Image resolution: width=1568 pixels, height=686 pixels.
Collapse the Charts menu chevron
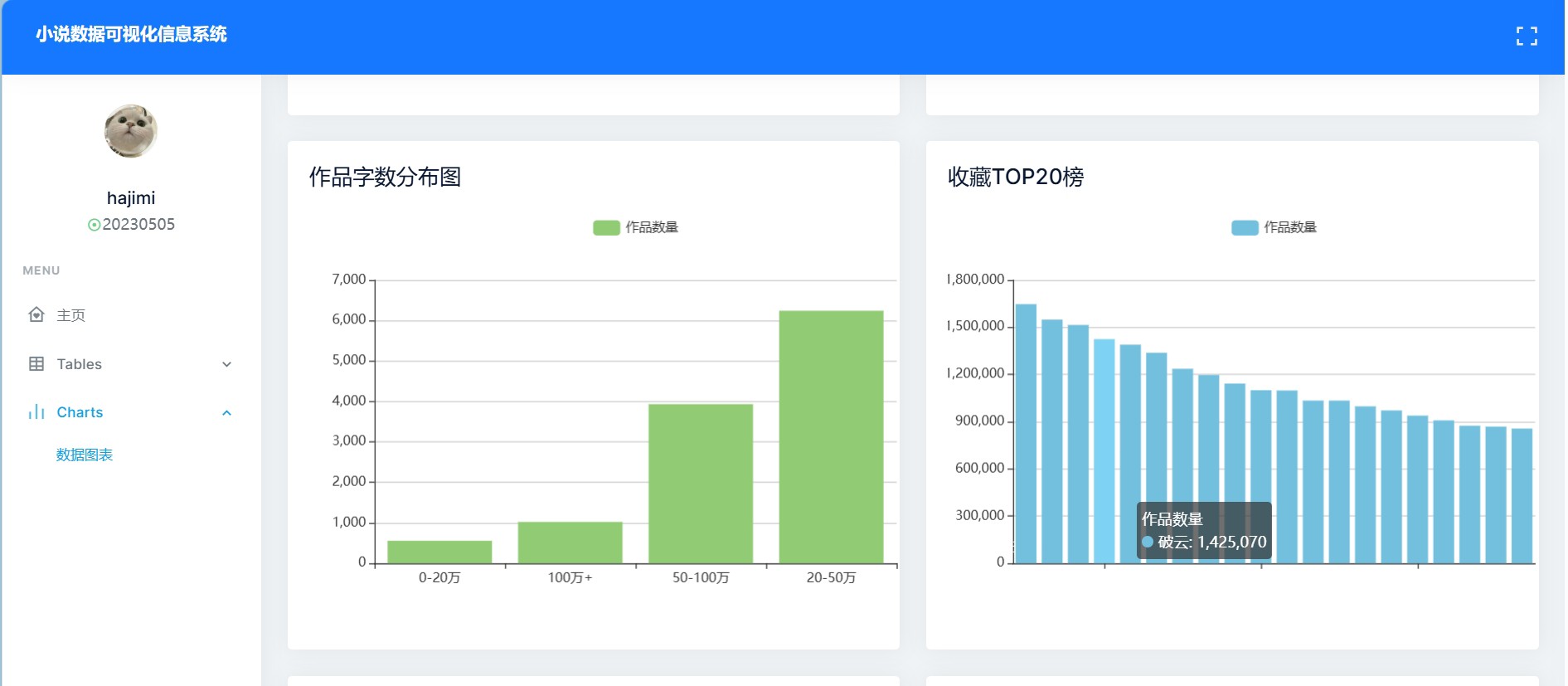click(x=226, y=413)
